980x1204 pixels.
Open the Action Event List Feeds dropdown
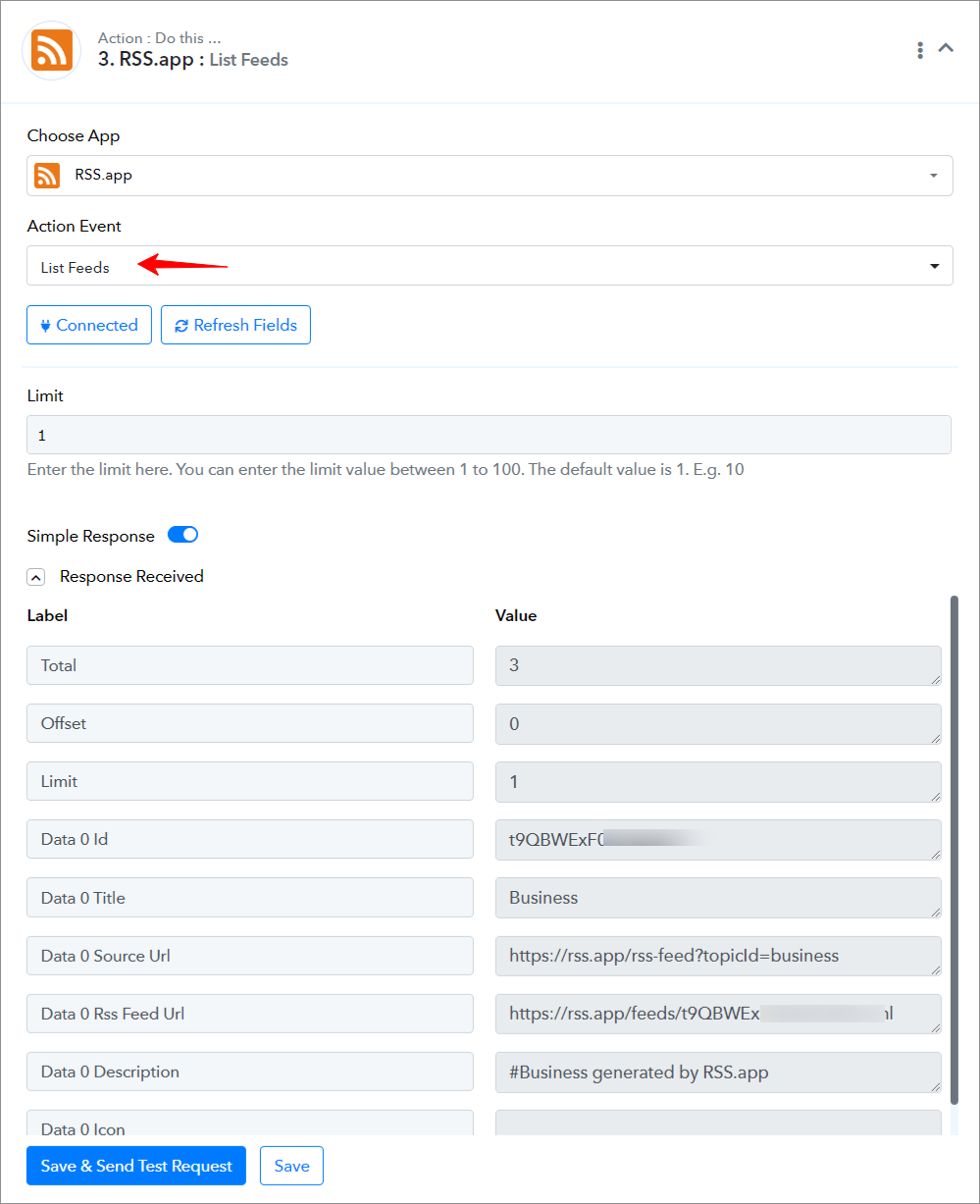tap(490, 266)
